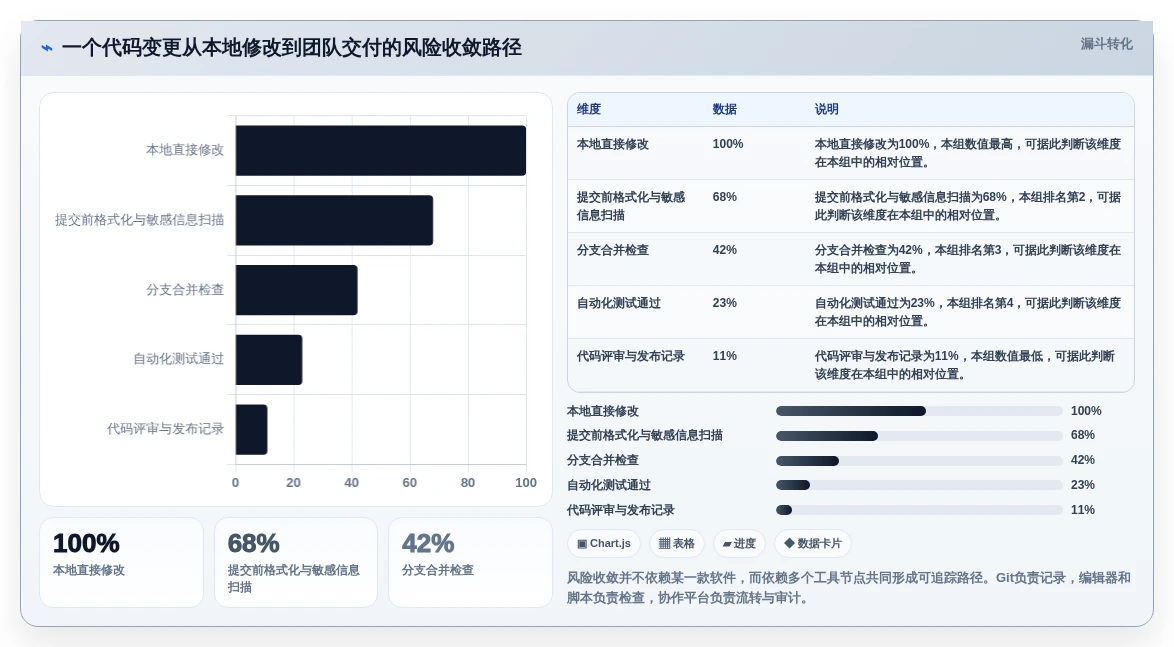Click the 100% value in table
The image size is (1174, 647).
(728, 145)
